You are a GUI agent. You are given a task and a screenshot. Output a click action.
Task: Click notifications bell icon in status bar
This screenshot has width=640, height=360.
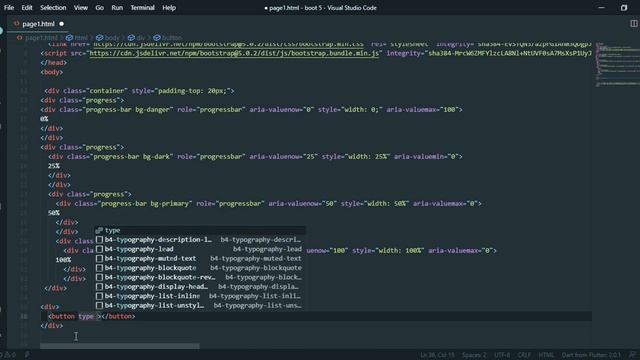(x=633, y=355)
